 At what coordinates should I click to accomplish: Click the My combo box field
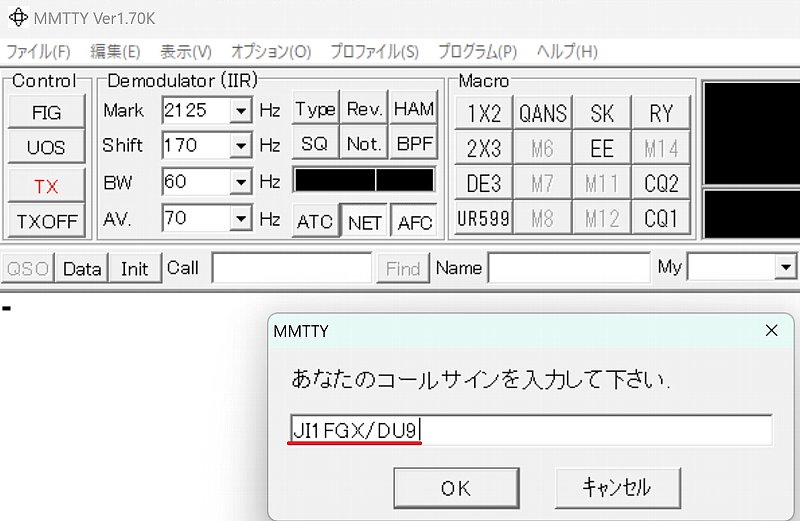pyautogui.click(x=731, y=267)
